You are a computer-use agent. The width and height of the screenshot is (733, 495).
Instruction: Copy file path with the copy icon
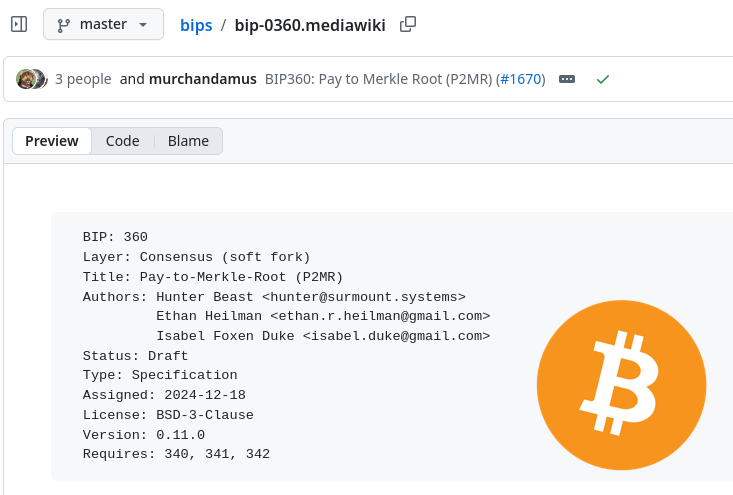pos(408,24)
